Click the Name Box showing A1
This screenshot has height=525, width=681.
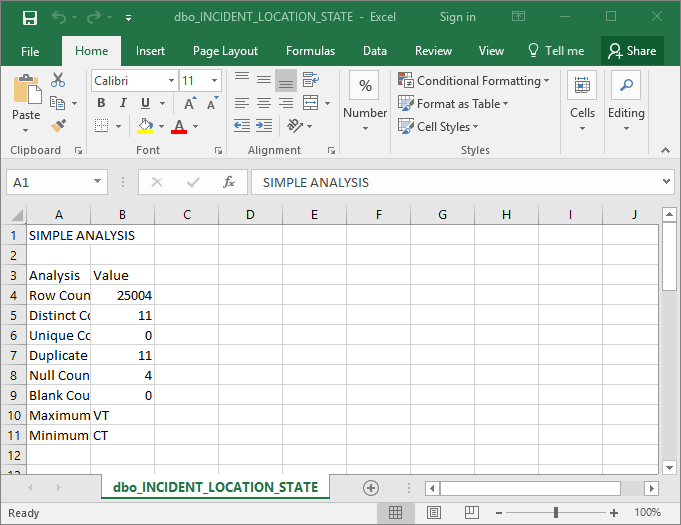(x=56, y=182)
